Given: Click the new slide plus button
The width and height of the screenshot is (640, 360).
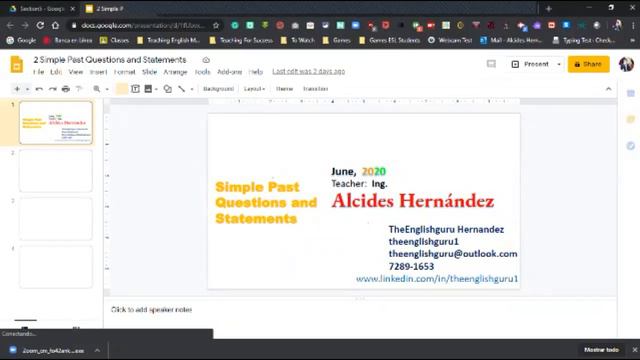Looking at the screenshot, I should pyautogui.click(x=17, y=89).
